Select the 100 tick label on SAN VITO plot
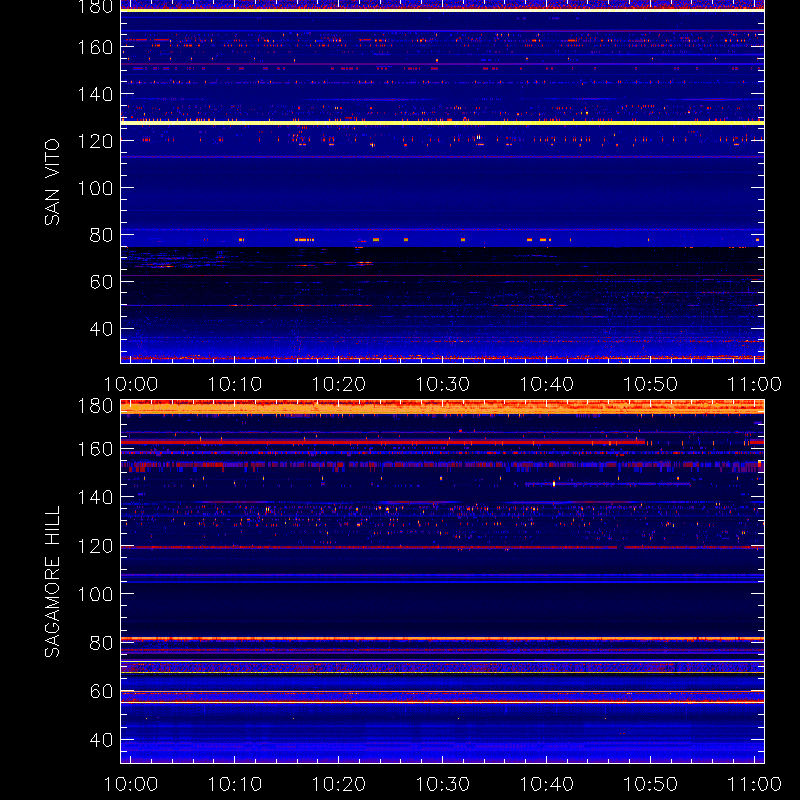Viewport: 800px width, 800px height. (95, 188)
